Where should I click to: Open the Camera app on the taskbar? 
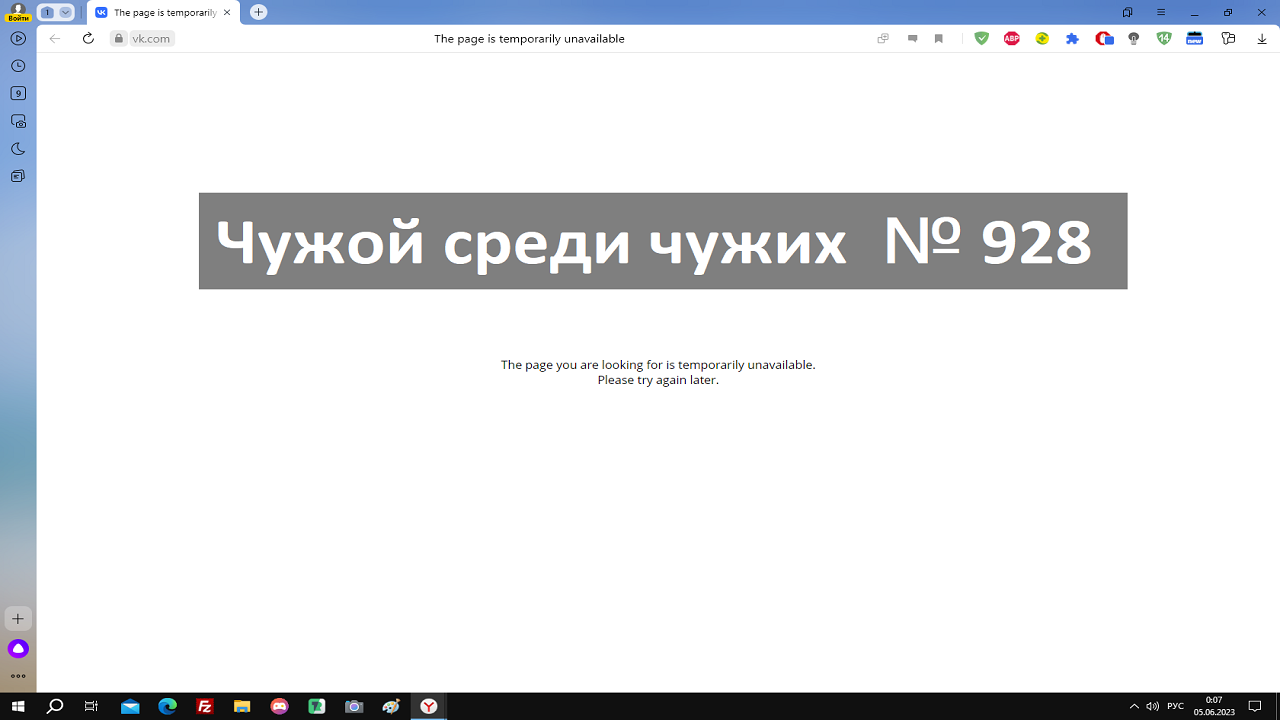(354, 706)
